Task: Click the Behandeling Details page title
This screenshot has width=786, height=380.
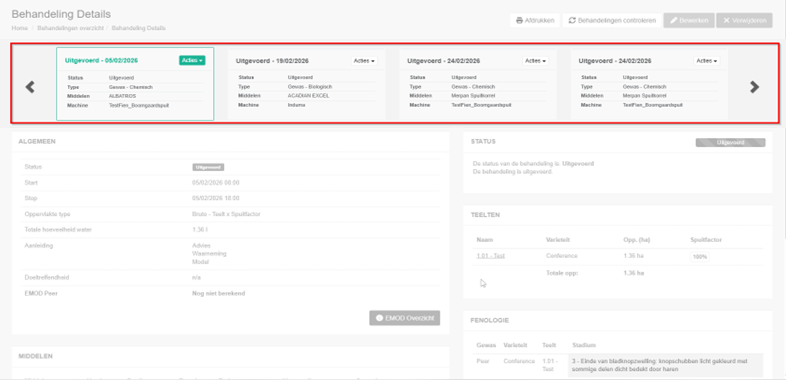Action: 61,14
